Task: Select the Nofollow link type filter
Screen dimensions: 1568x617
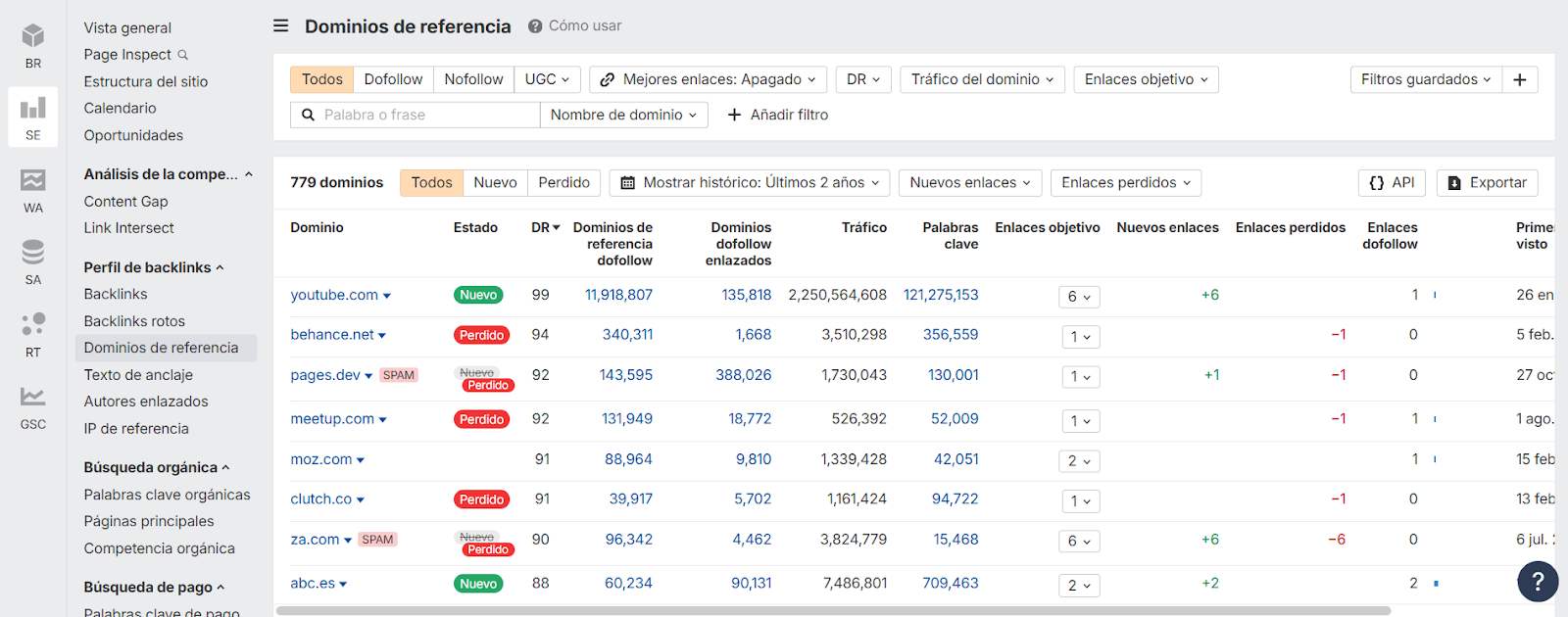Action: (473, 79)
